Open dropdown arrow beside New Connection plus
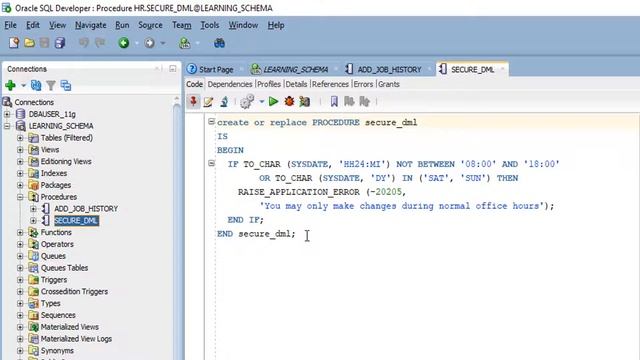The height and width of the screenshot is (360, 640). click(23, 86)
